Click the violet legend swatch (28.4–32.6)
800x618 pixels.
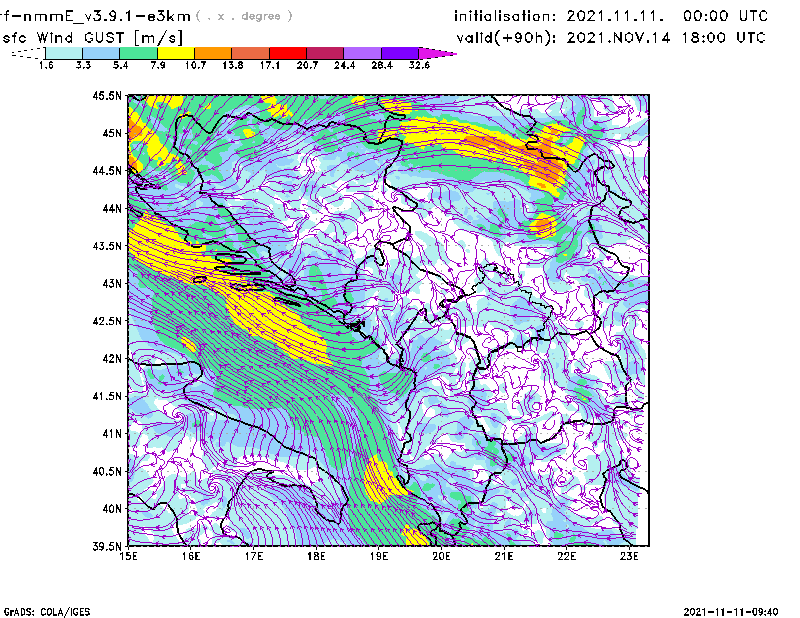[x=399, y=53]
